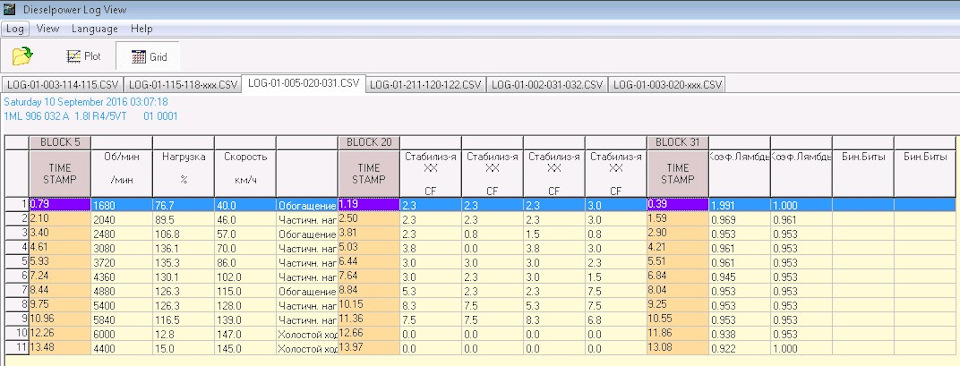
Task: Select row number 5 header
Action: (x=17, y=262)
